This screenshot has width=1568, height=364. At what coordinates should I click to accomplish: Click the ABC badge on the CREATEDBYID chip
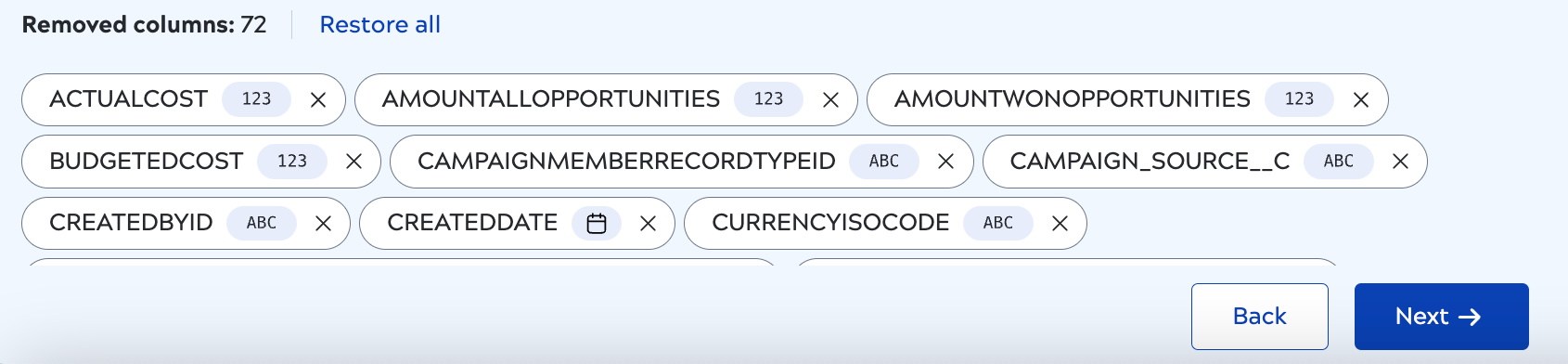(262, 223)
